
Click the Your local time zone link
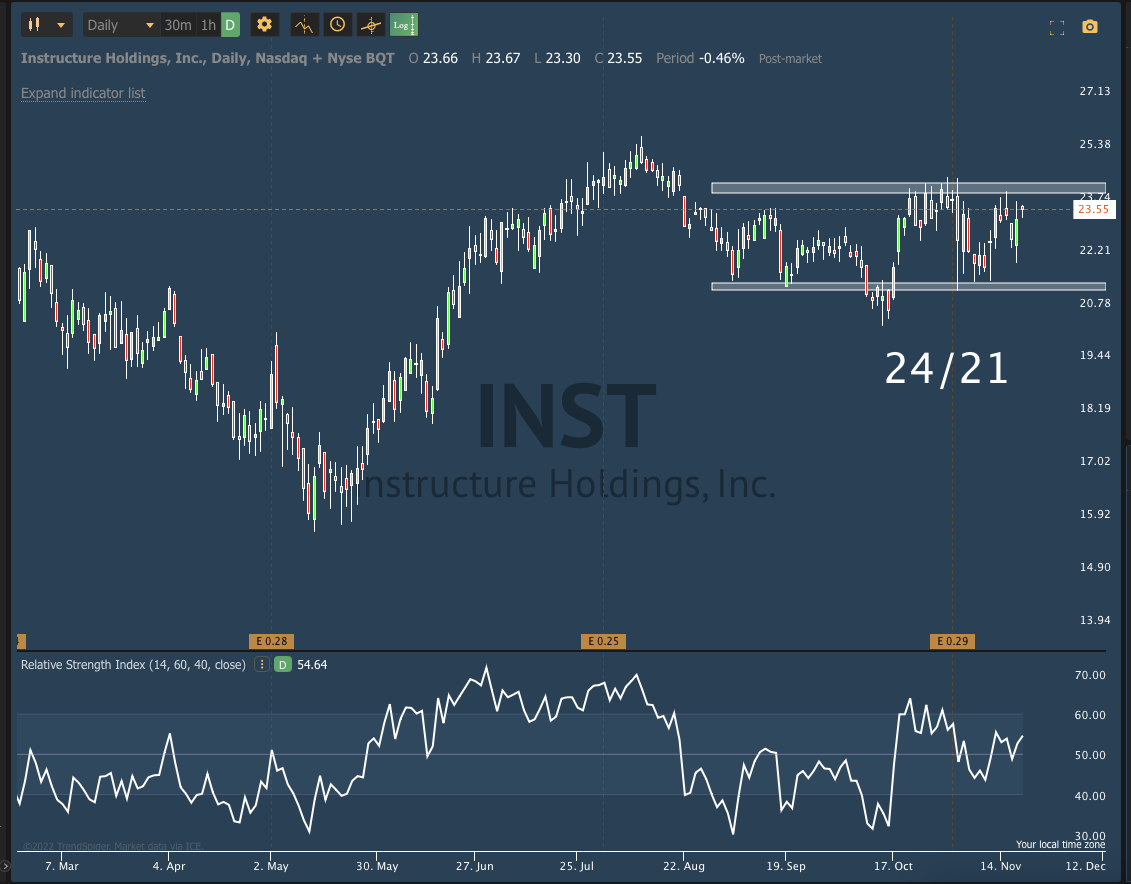coord(1061,844)
